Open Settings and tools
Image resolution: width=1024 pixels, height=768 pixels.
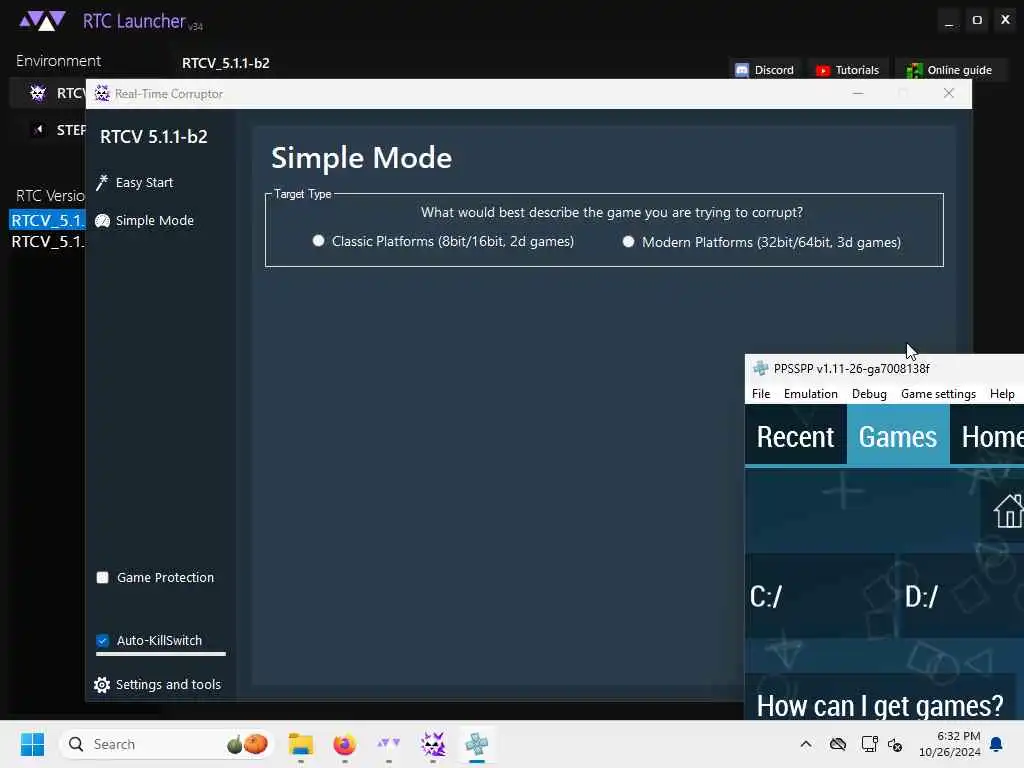[158, 684]
